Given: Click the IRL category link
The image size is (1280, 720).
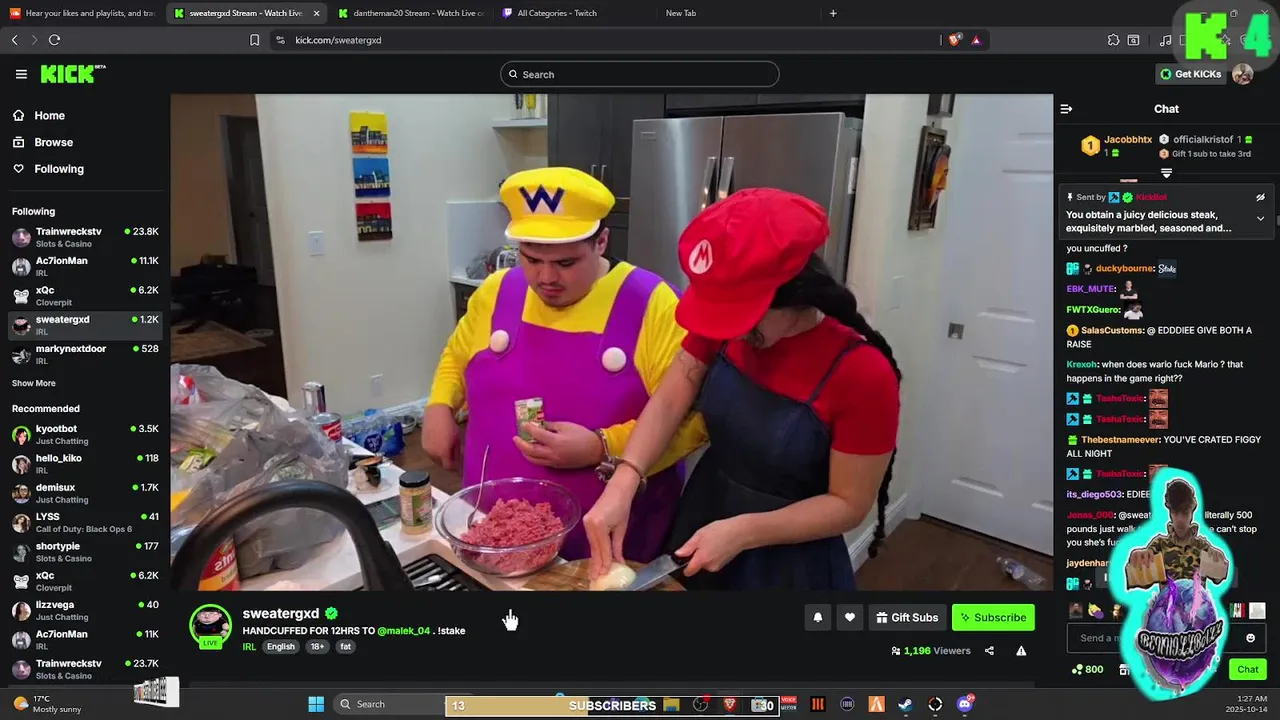Looking at the screenshot, I should click(249, 647).
